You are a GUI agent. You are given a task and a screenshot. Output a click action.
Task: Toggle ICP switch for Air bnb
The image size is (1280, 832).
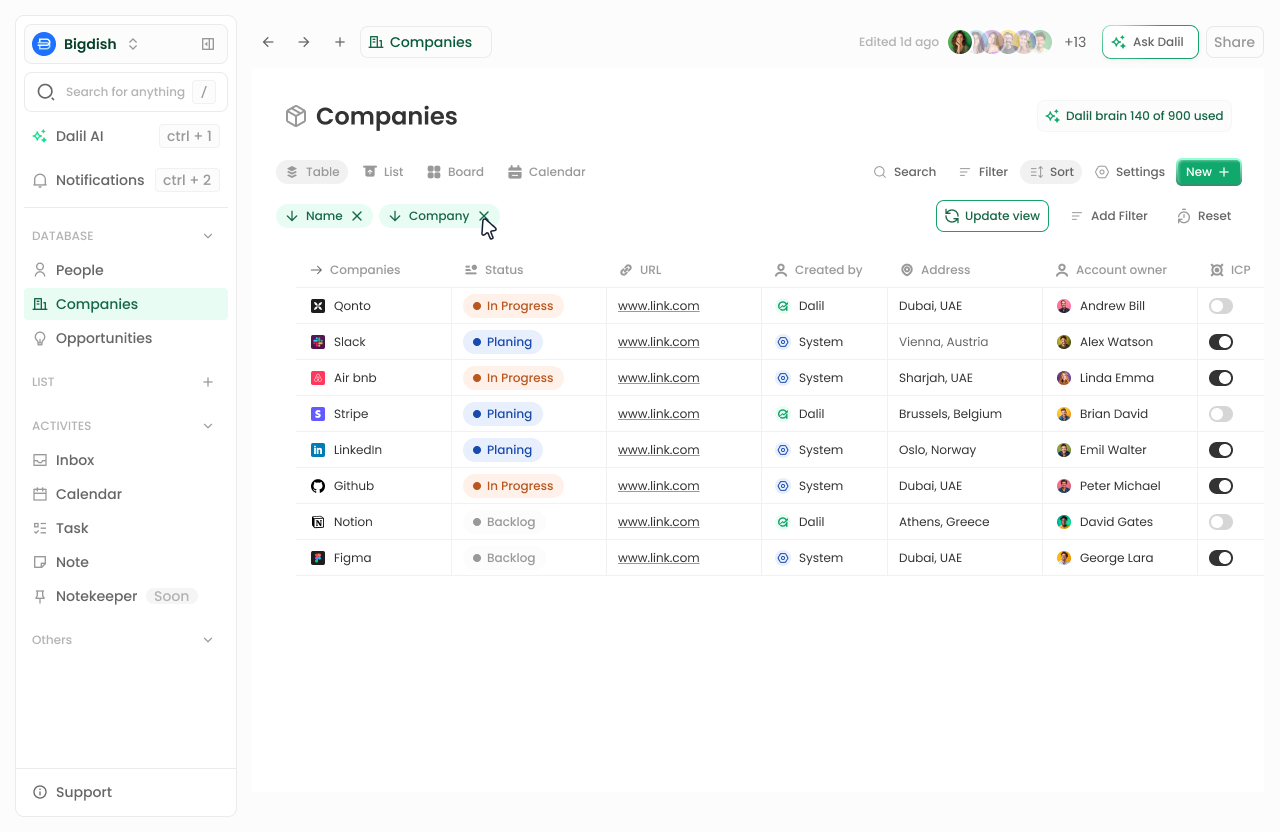(1221, 378)
